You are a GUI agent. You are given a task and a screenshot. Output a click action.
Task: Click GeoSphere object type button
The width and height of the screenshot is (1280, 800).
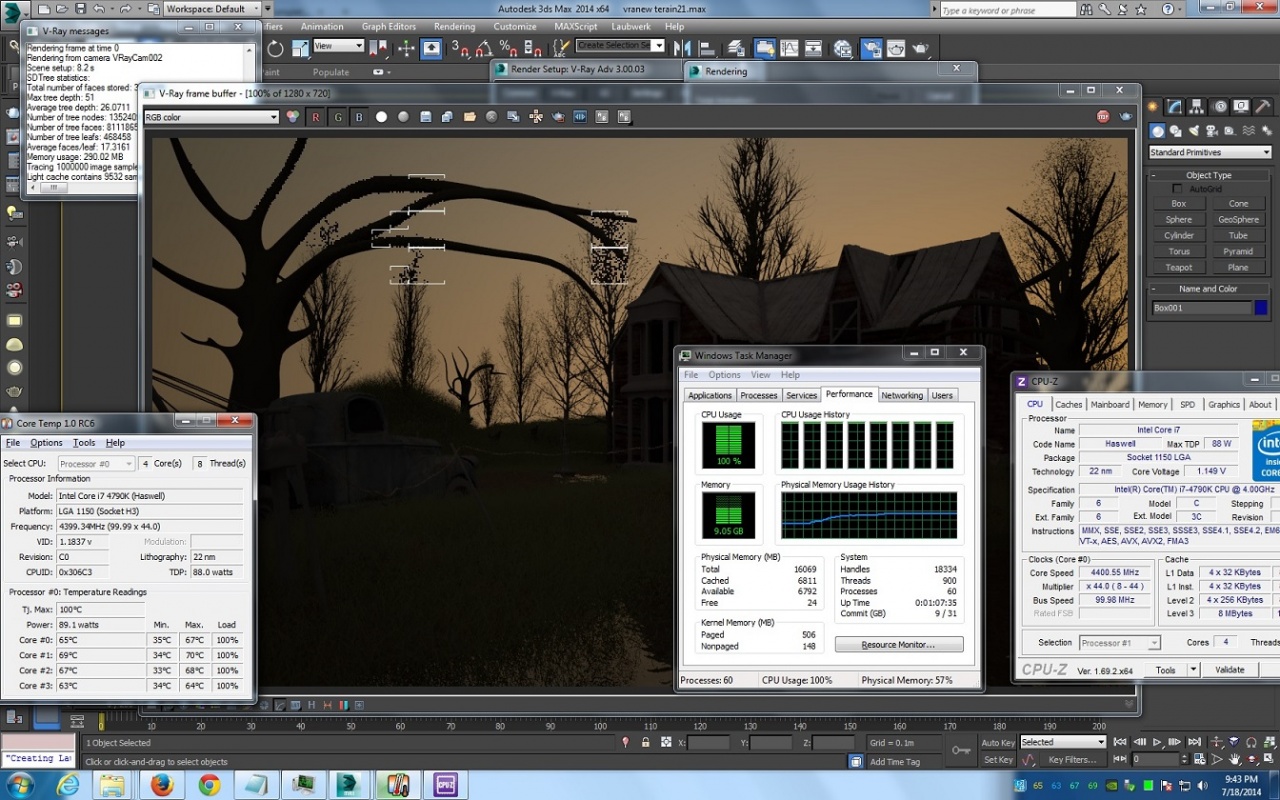click(x=1238, y=219)
